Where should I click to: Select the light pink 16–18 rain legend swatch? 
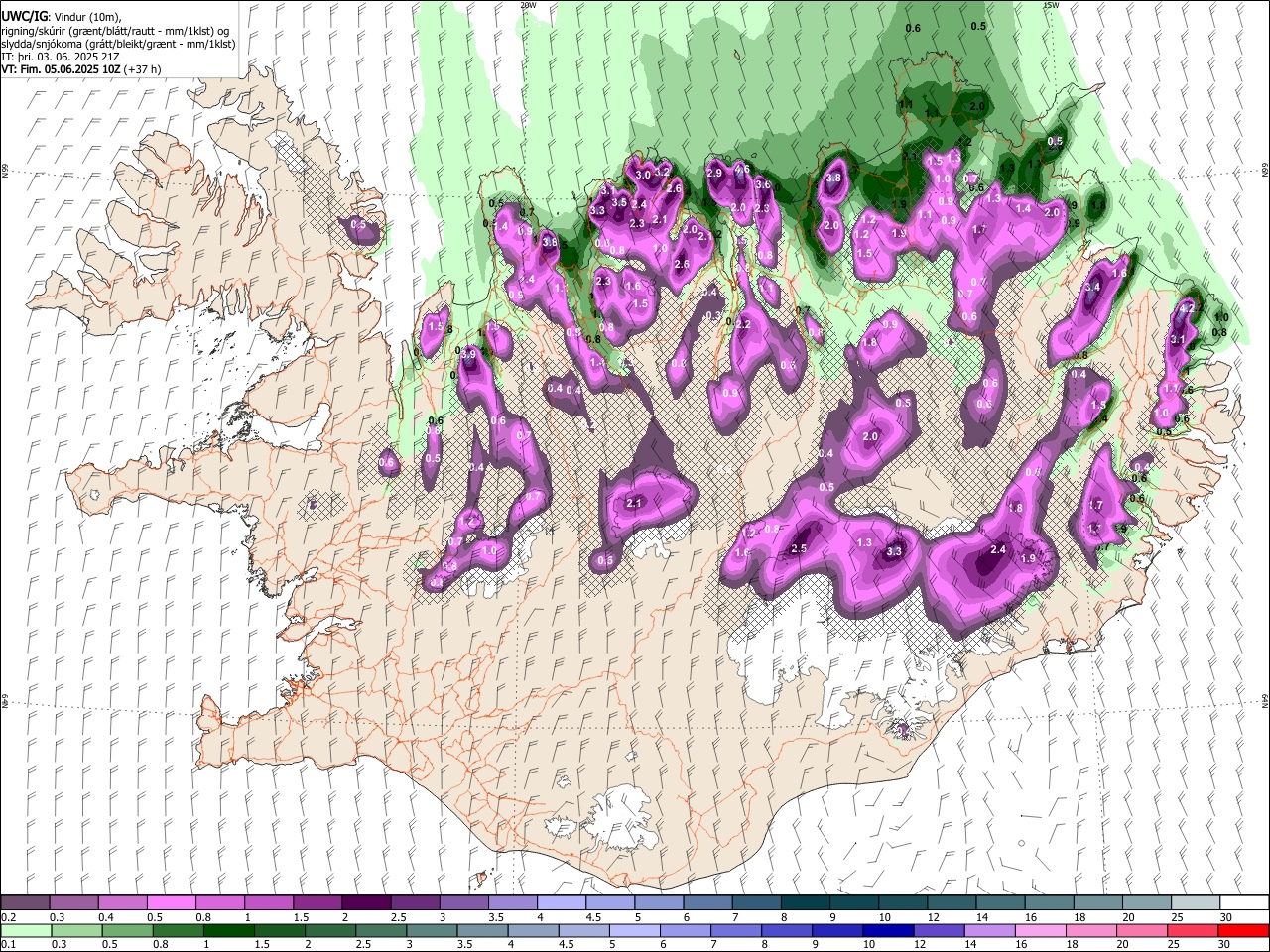coord(1039,931)
